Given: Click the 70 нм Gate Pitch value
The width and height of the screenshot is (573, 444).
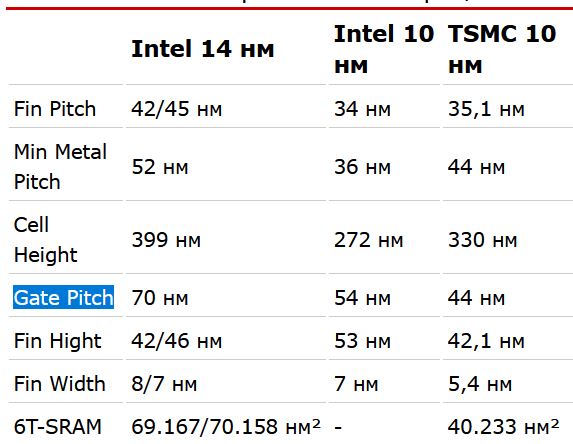Looking at the screenshot, I should [x=160, y=298].
